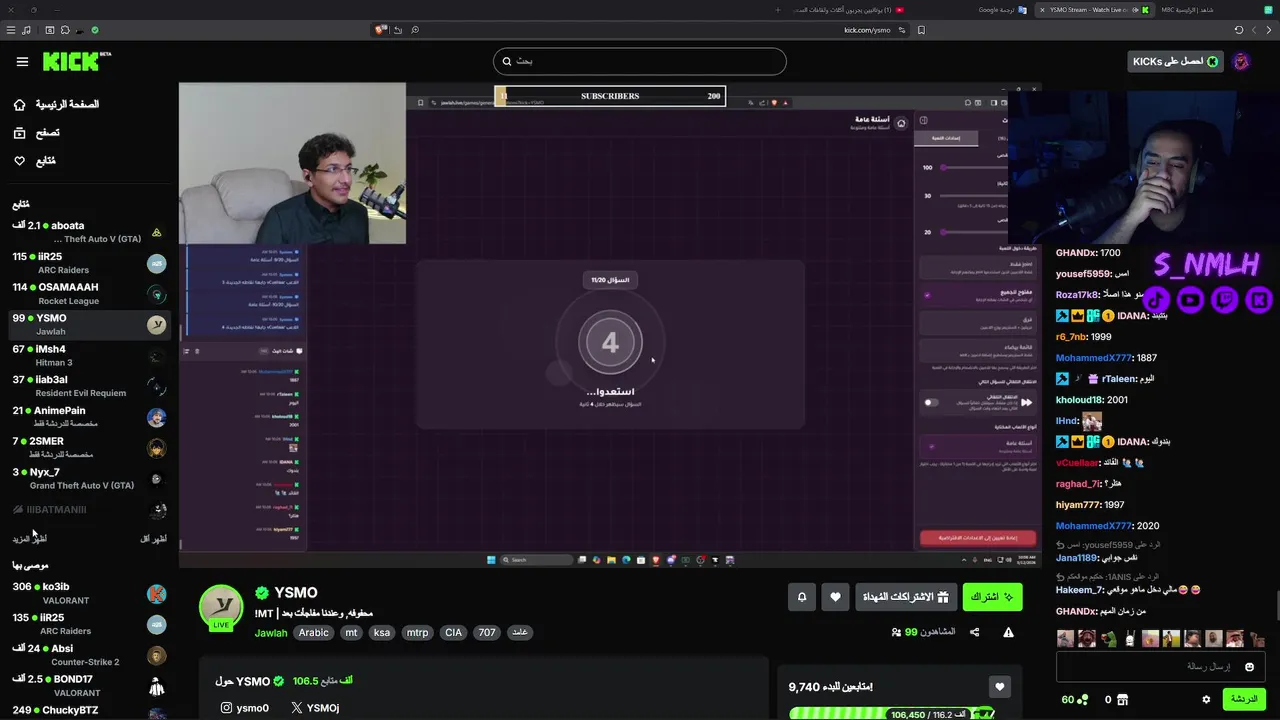Viewport: 1280px width, 720px height.
Task: Open the iiab3al channel row
Action: (x=88, y=386)
